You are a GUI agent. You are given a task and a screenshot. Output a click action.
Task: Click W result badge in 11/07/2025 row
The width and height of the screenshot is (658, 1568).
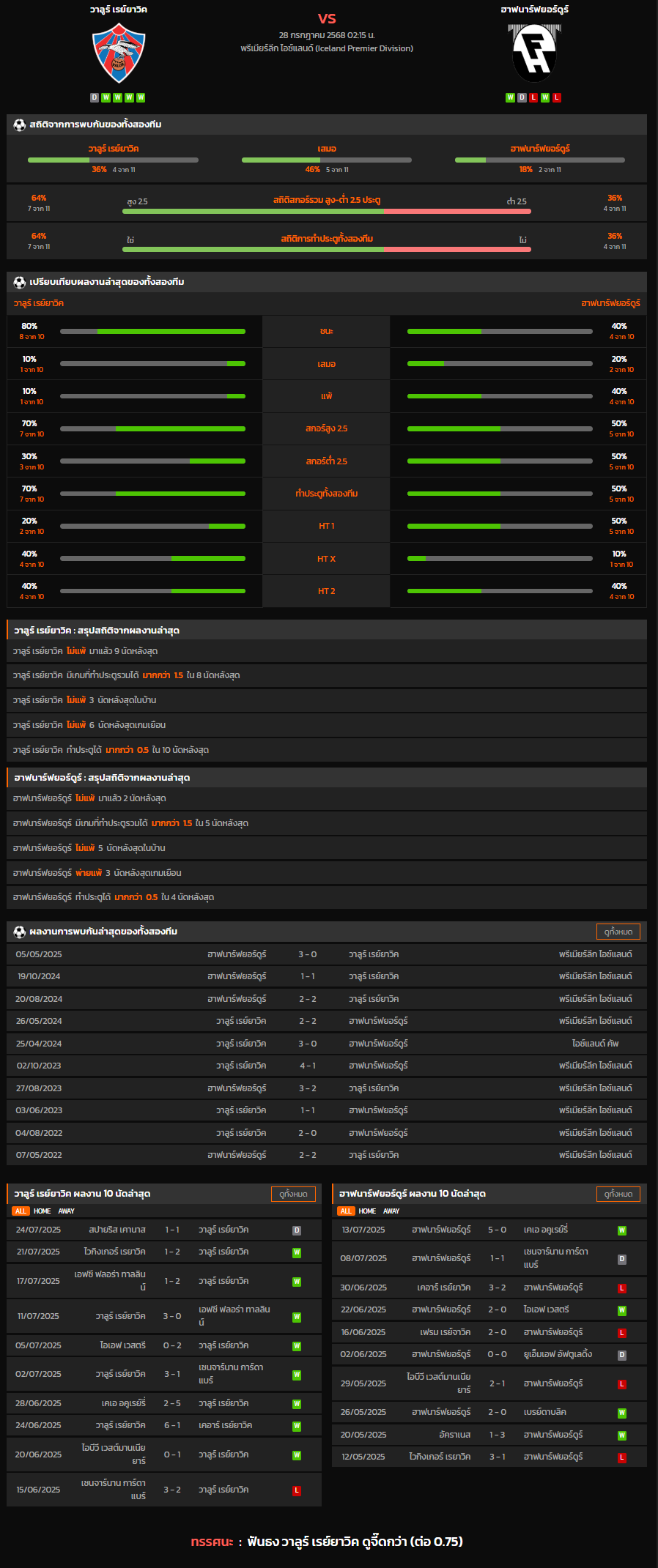[297, 1317]
